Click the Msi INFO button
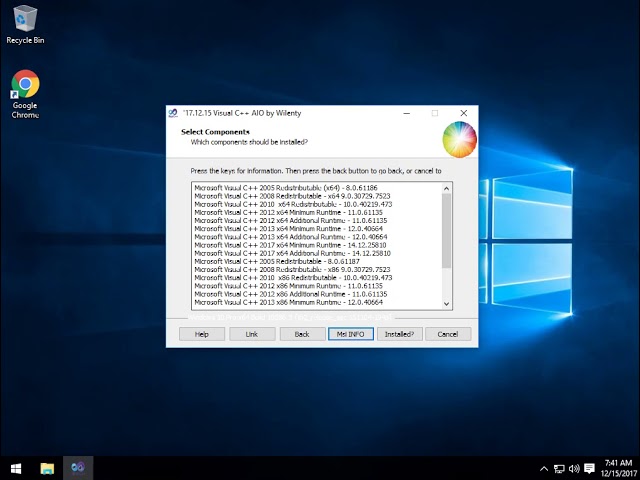 [351, 334]
